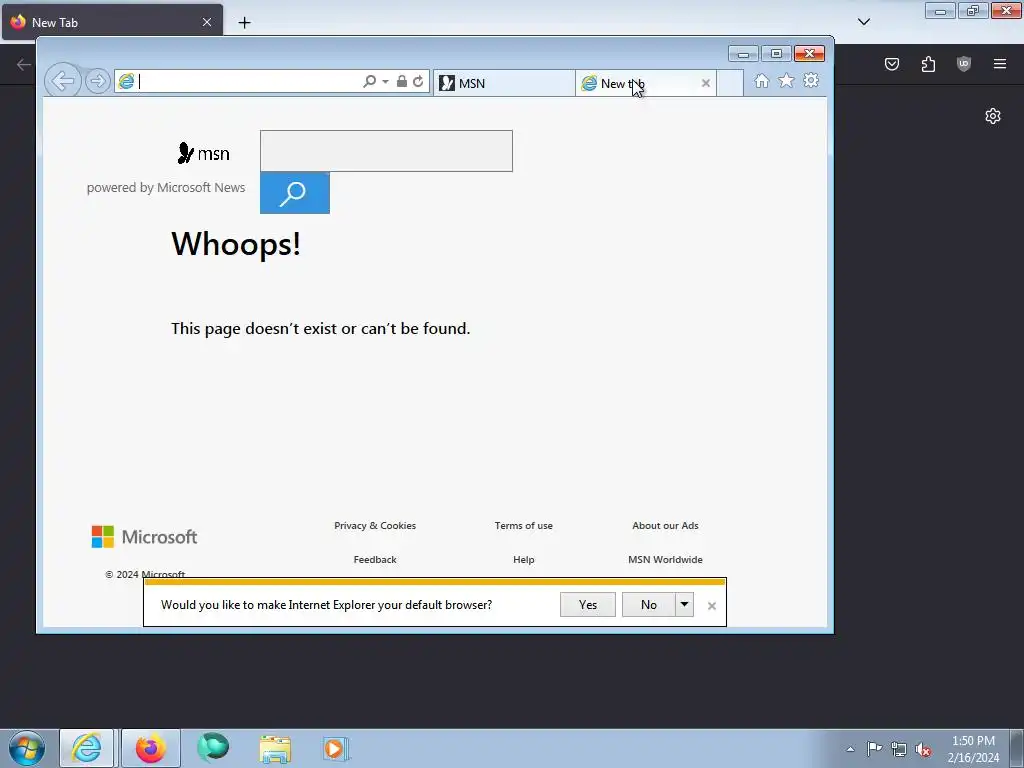Open Internet Explorer Tools gear menu
This screenshot has width=1024, height=768.
(x=811, y=80)
